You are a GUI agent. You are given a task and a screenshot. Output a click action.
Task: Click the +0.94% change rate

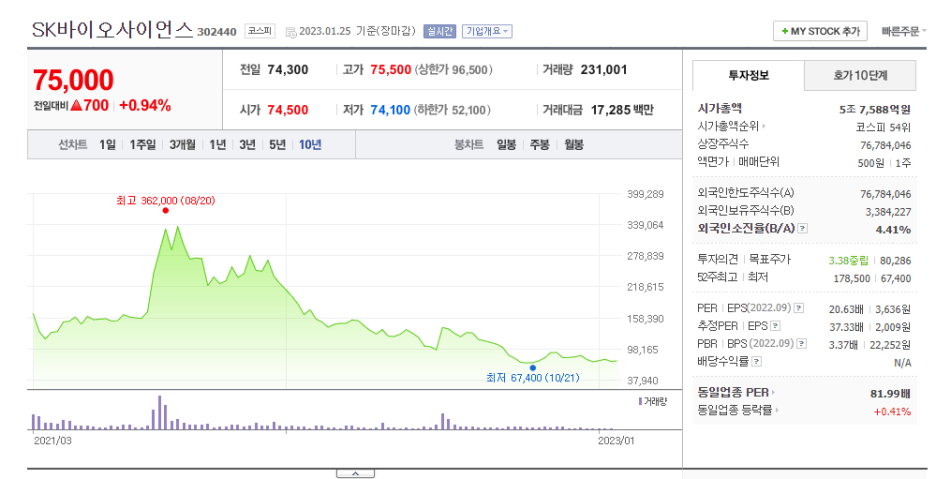(145, 106)
